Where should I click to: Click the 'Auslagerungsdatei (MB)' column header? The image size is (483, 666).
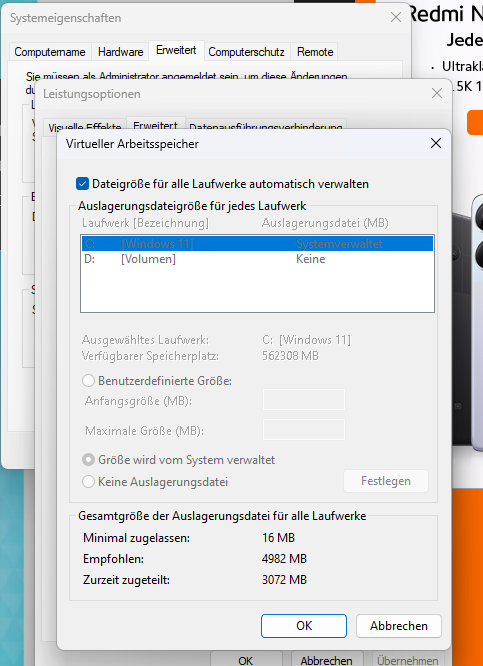pyautogui.click(x=325, y=223)
